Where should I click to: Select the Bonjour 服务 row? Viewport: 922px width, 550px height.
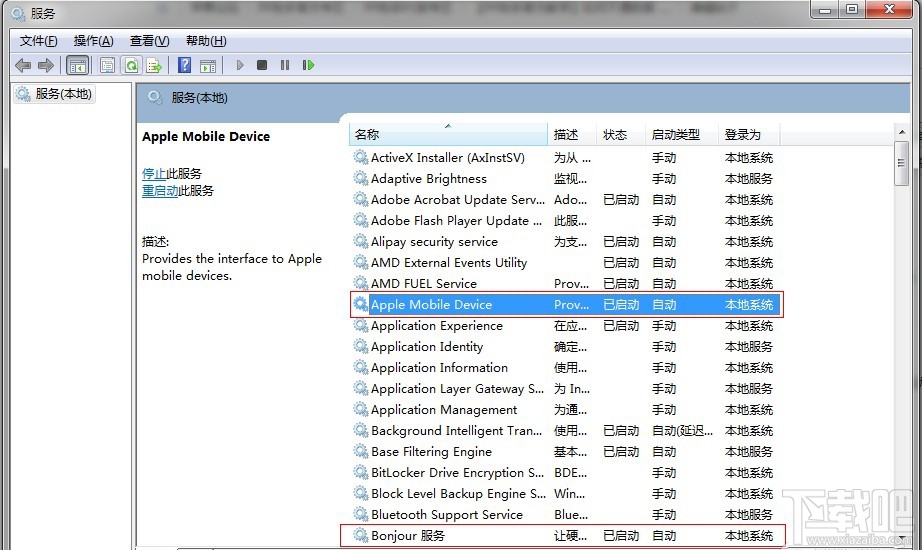click(566, 536)
